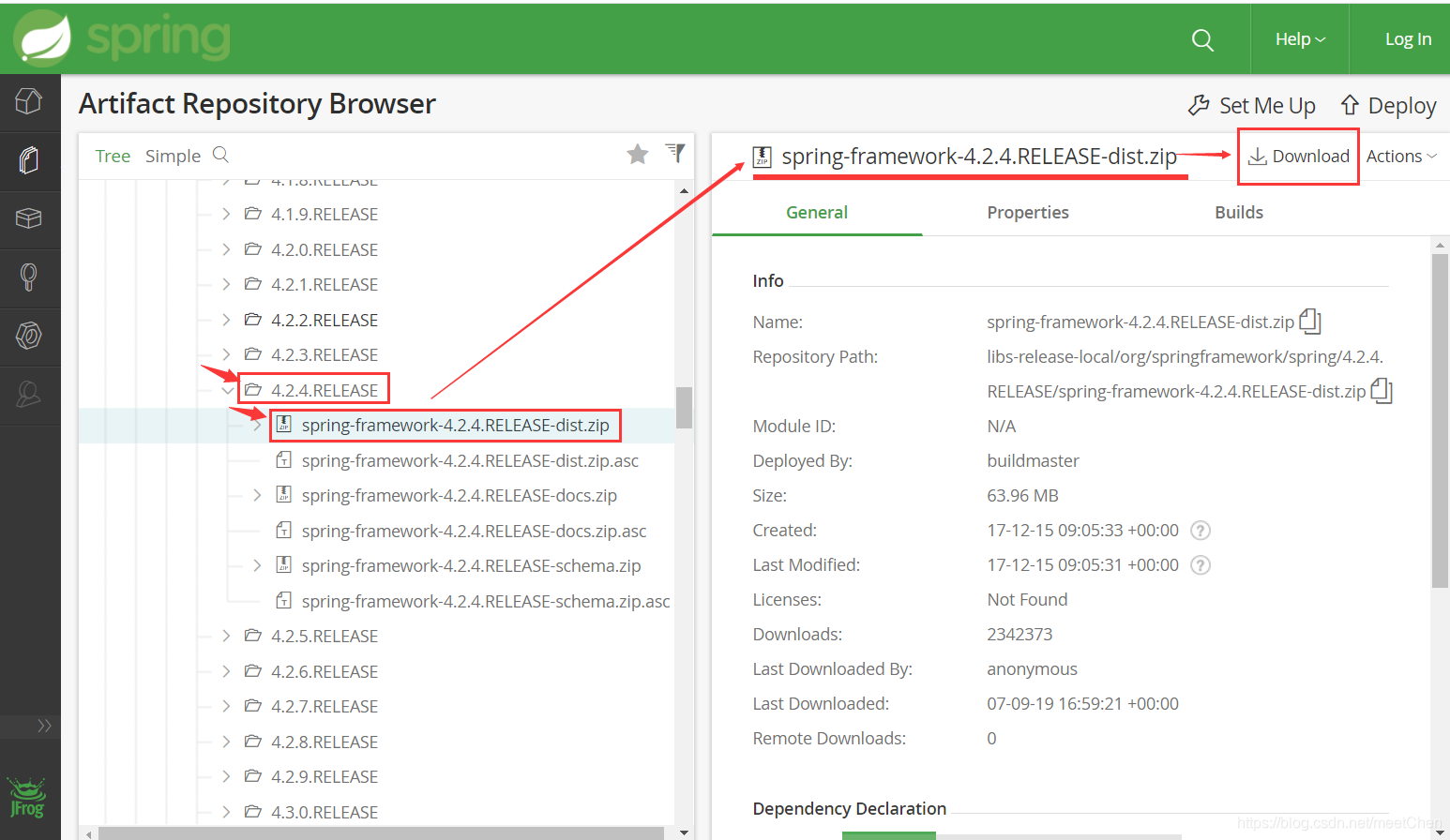
Task: Click the Deploy button
Action: pos(1389,105)
